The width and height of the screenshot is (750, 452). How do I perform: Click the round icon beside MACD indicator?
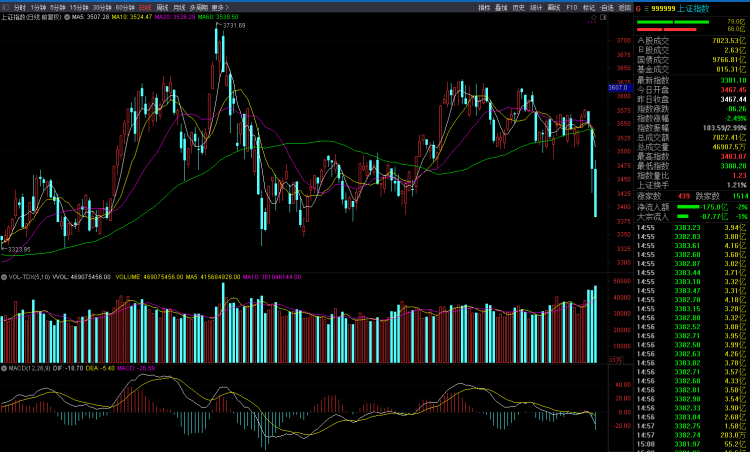(4, 368)
